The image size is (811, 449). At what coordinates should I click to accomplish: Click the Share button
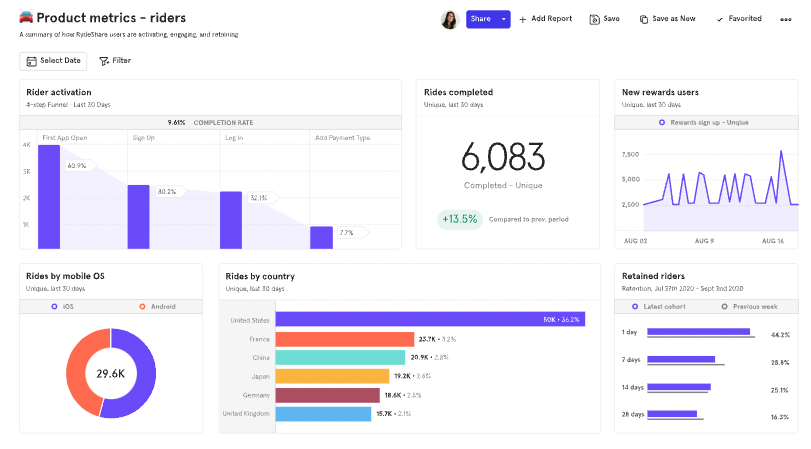[x=481, y=19]
